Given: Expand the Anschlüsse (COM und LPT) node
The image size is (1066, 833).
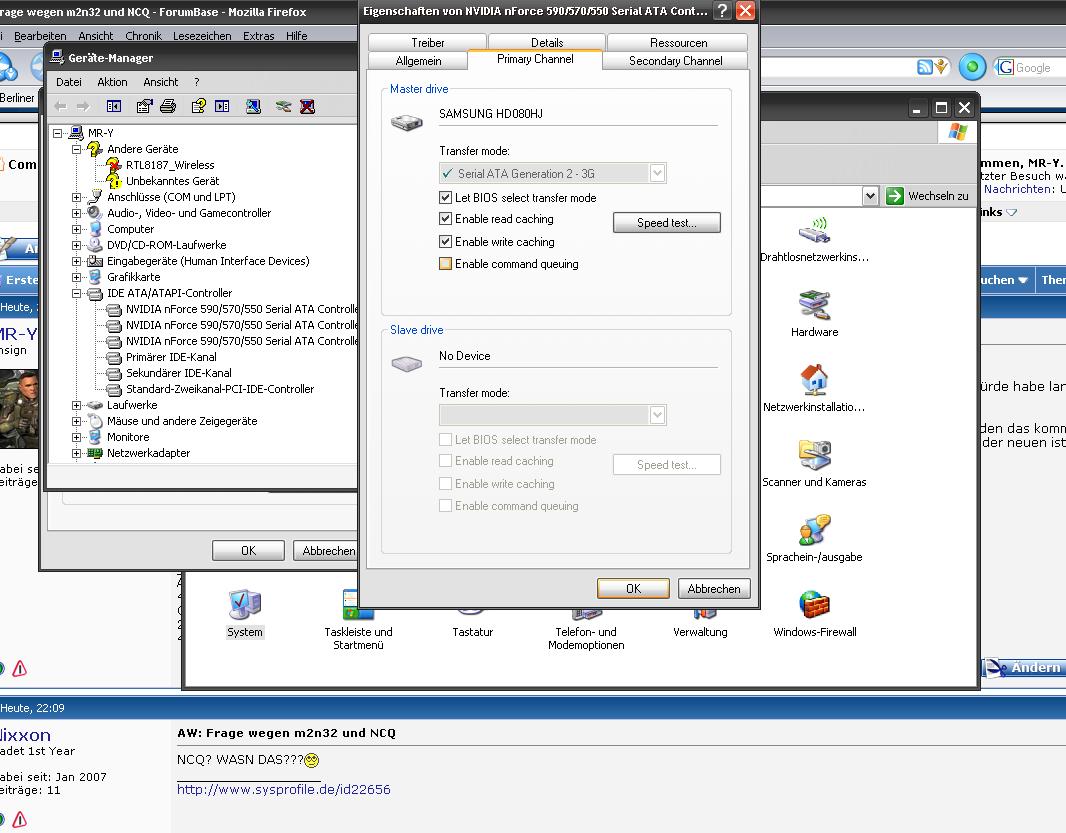Looking at the screenshot, I should tap(76, 197).
